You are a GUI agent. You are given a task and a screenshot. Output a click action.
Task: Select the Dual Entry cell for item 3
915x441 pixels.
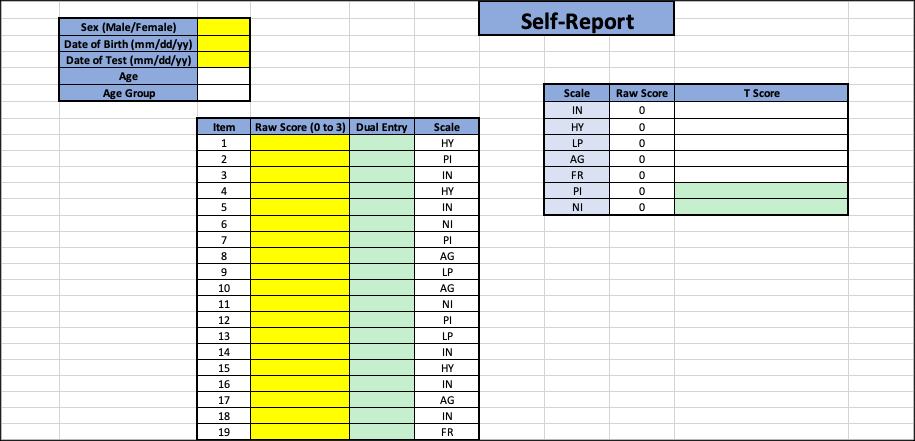[x=382, y=175]
